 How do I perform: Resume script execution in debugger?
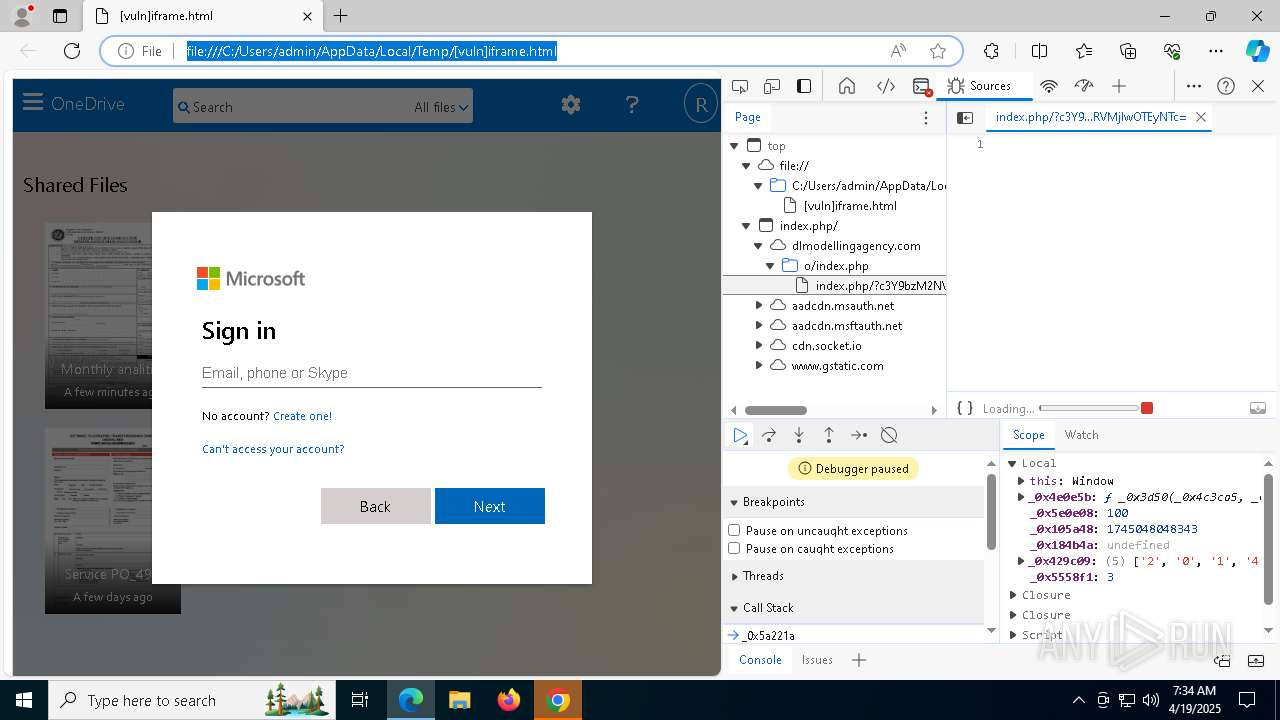(x=740, y=435)
